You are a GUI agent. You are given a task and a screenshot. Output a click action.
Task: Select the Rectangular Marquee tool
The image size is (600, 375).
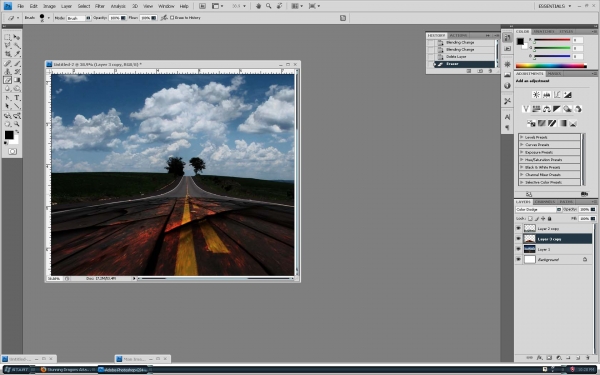point(8,37)
